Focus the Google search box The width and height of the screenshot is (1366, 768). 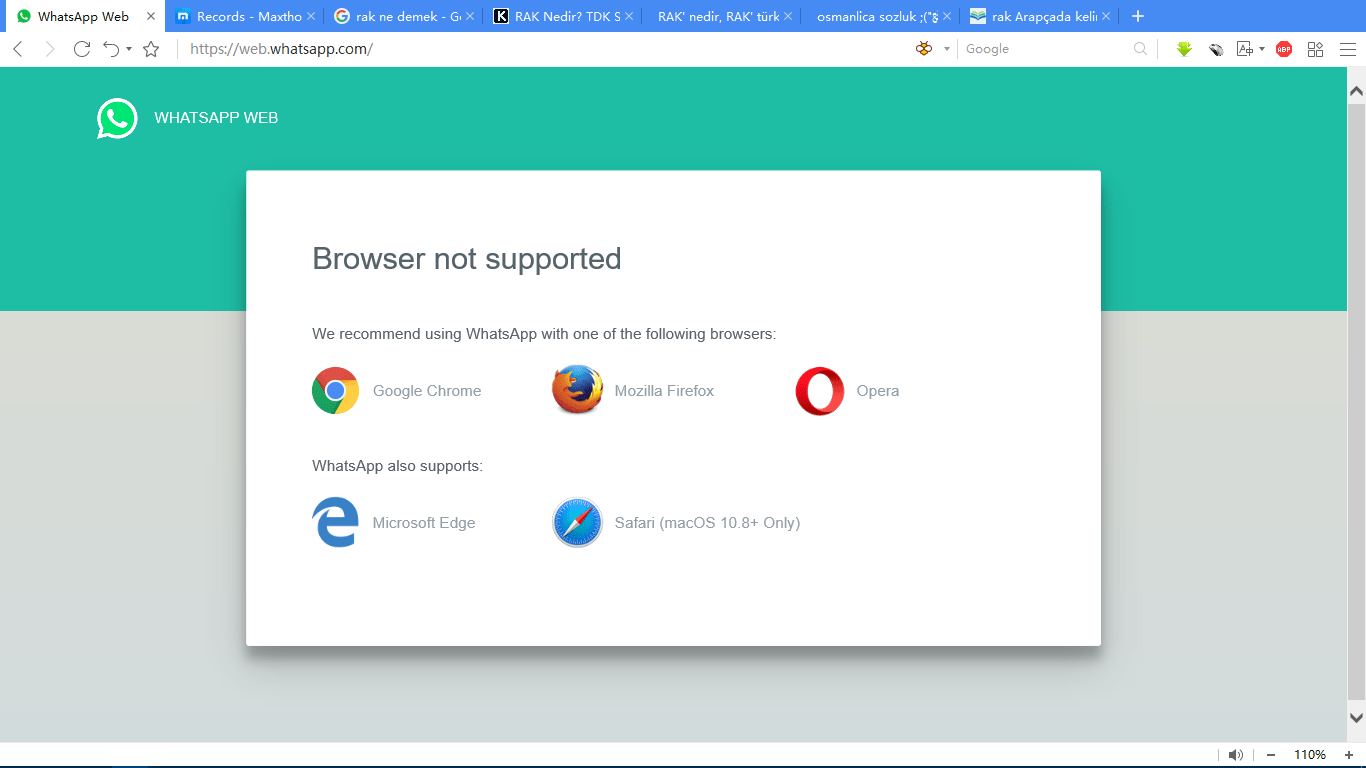click(x=1045, y=49)
